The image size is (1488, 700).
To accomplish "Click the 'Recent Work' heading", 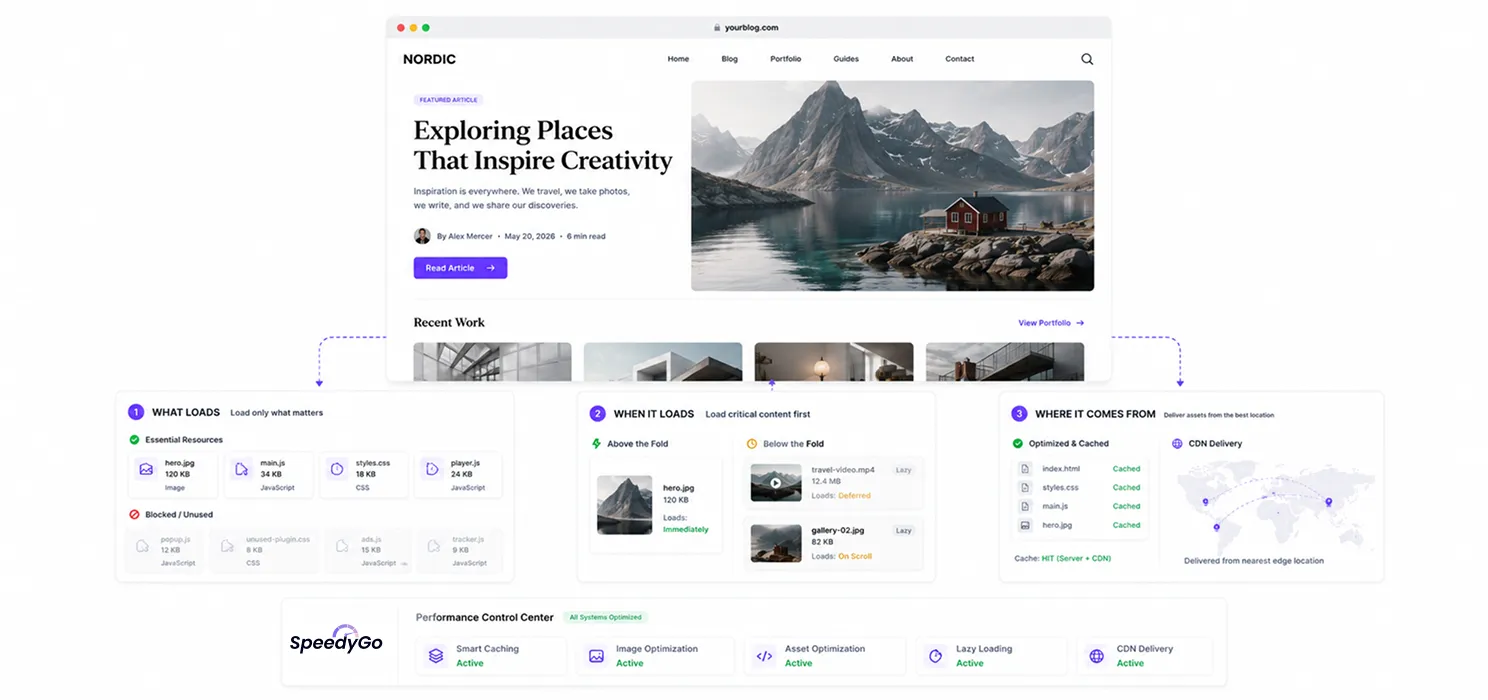I will point(449,322).
